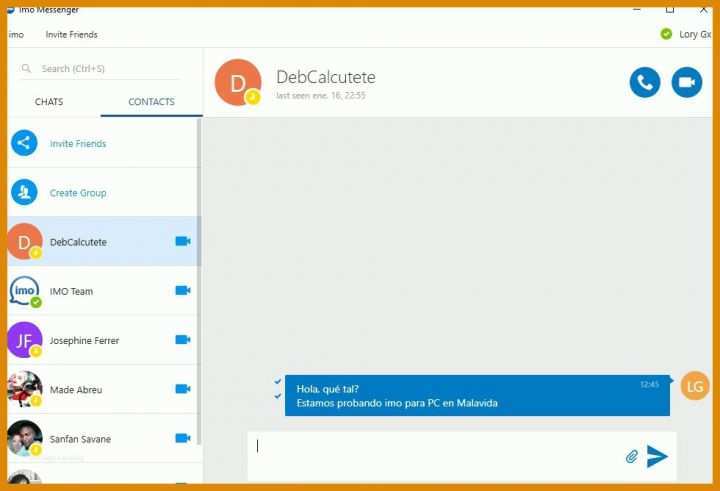This screenshot has width=720, height=491.
Task: Click the last seen status text
Action: point(321,96)
